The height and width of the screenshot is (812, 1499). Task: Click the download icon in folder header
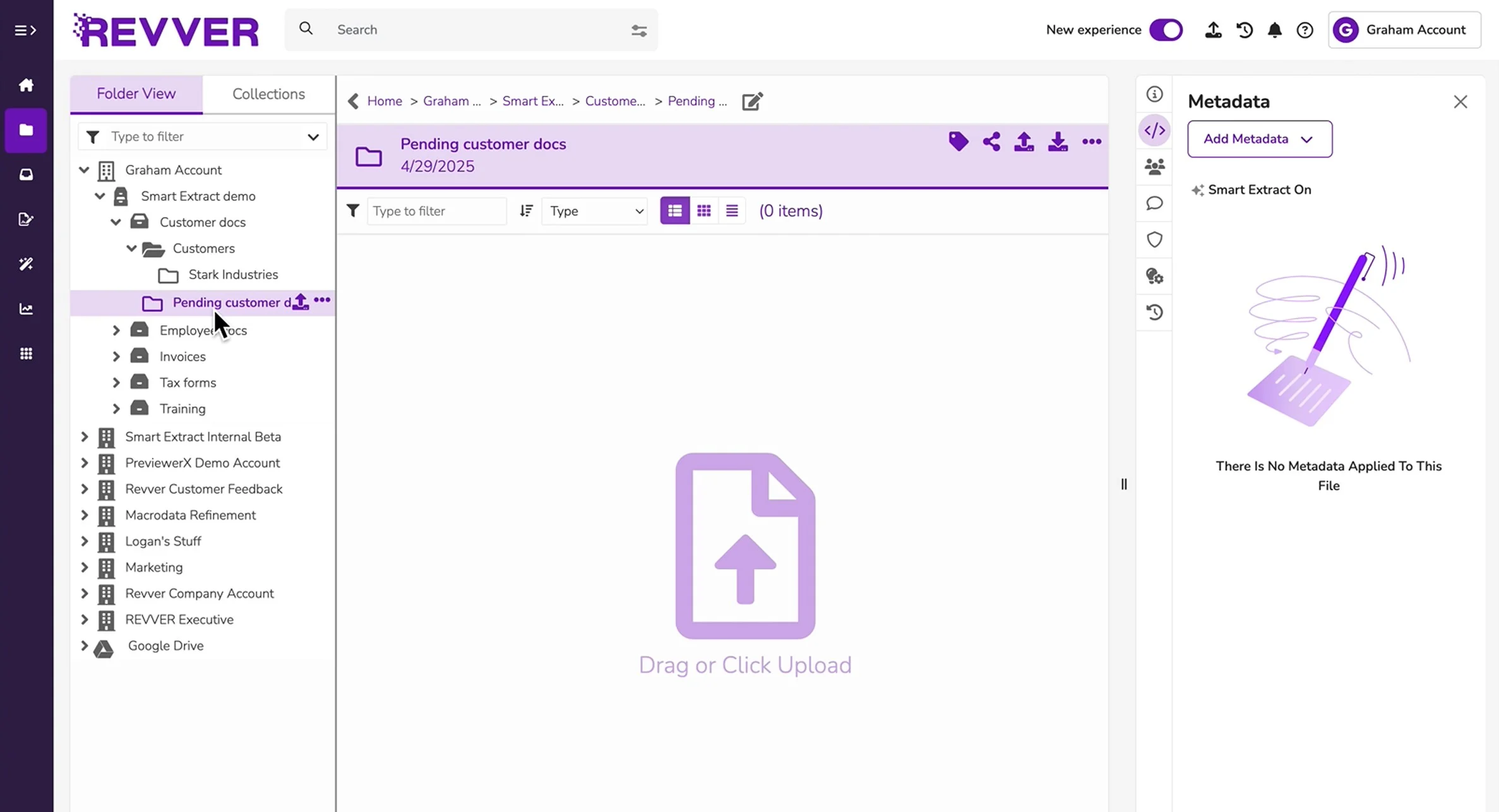pyautogui.click(x=1058, y=141)
